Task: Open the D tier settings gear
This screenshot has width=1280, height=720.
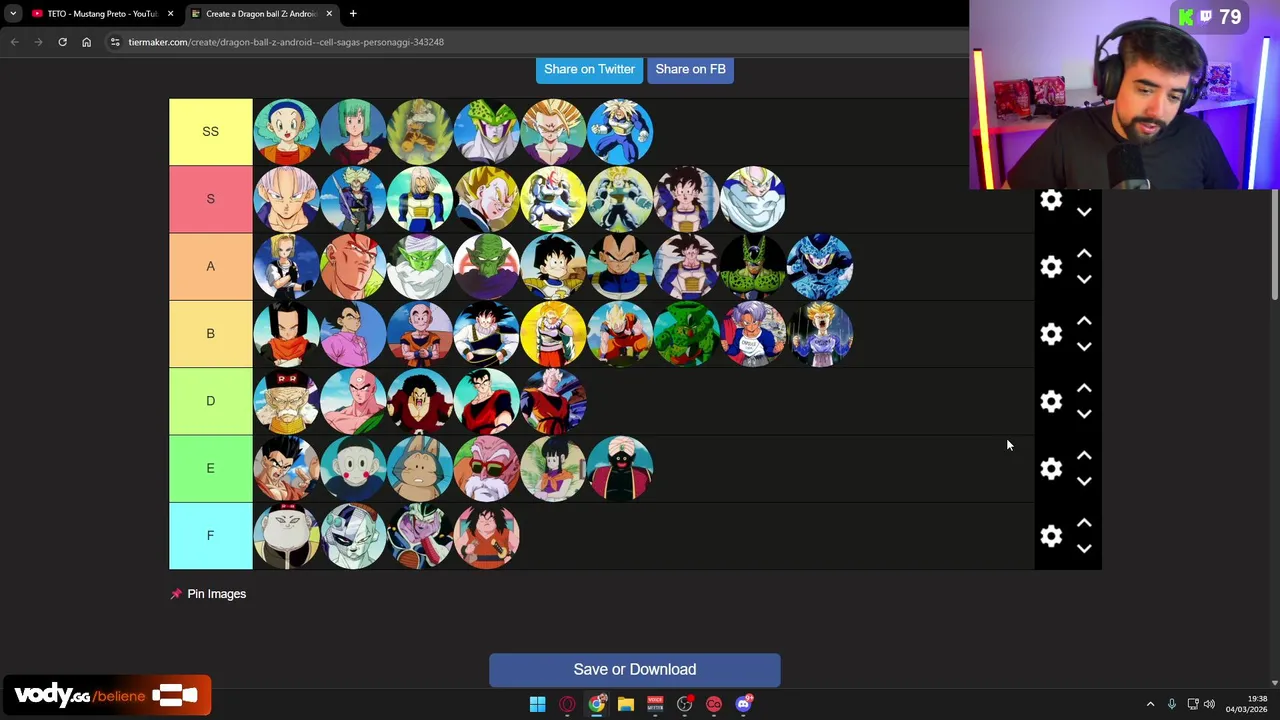Action: point(1051,401)
